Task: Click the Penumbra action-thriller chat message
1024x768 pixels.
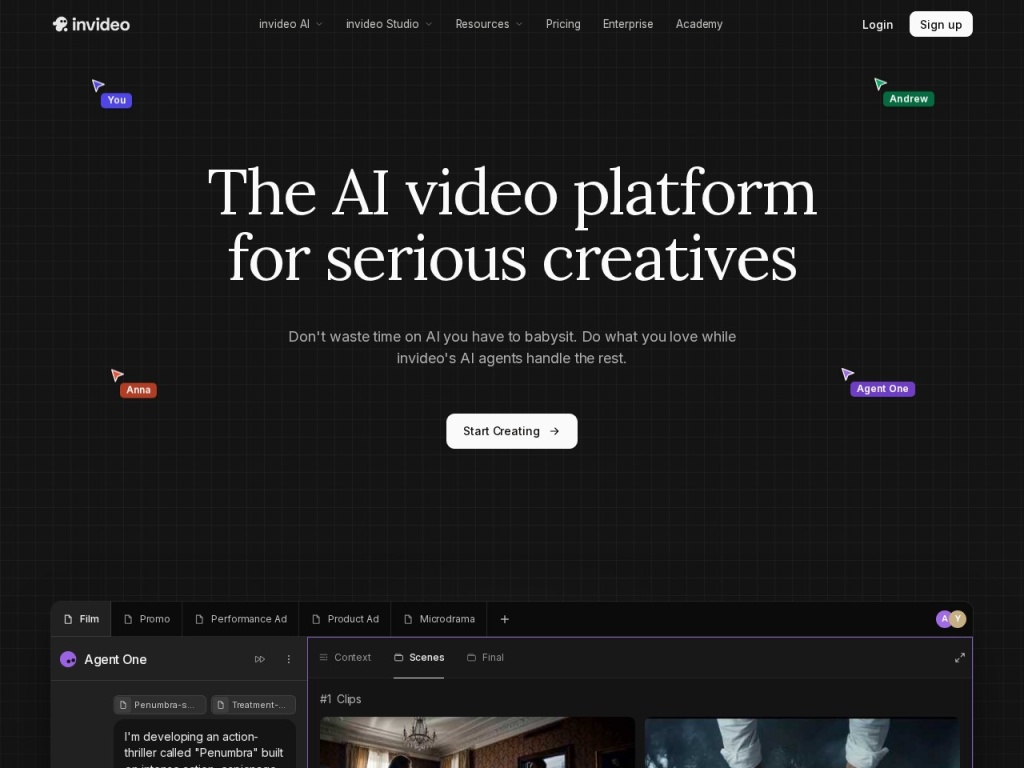Action: [204, 744]
